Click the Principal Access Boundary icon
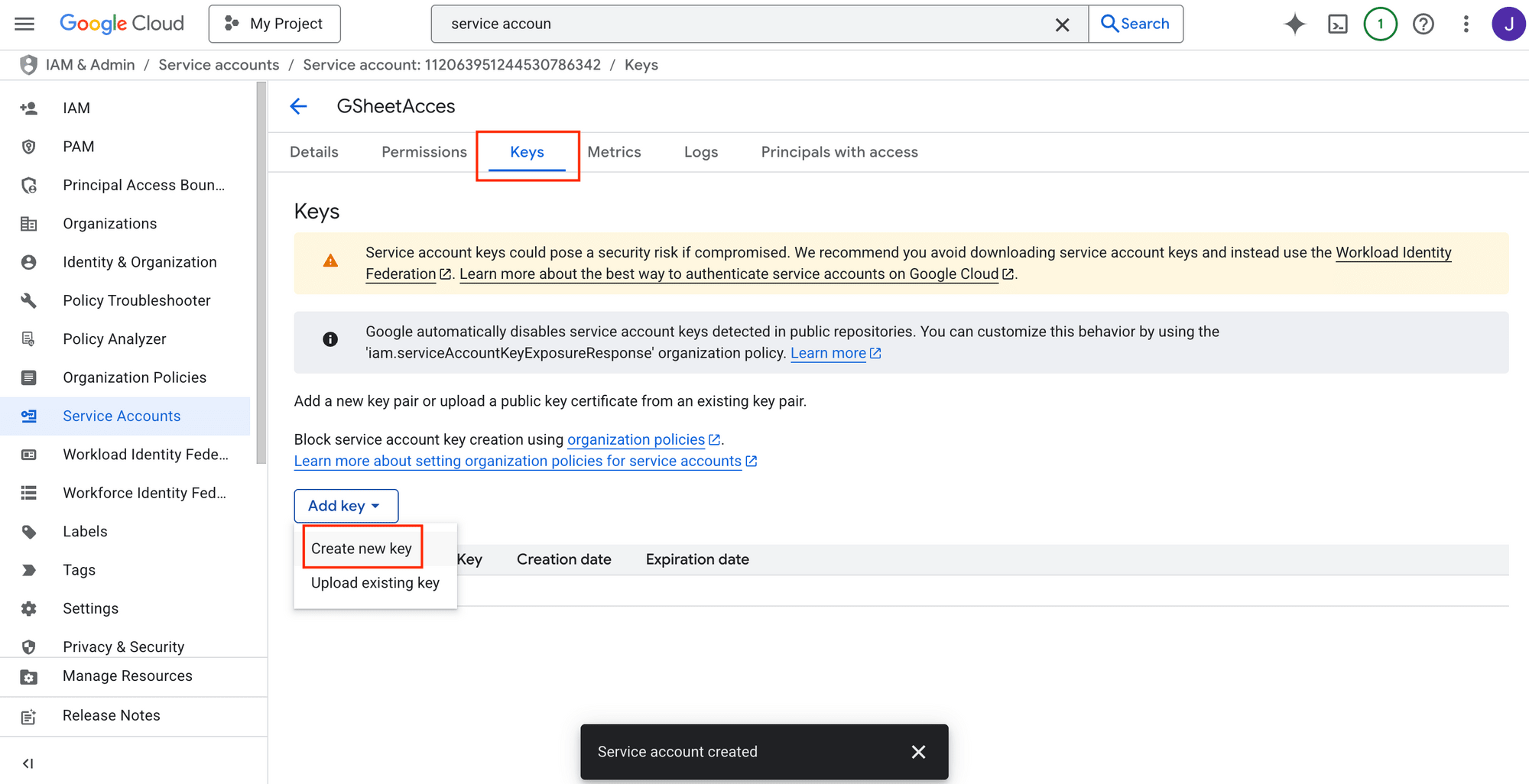 tap(29, 185)
